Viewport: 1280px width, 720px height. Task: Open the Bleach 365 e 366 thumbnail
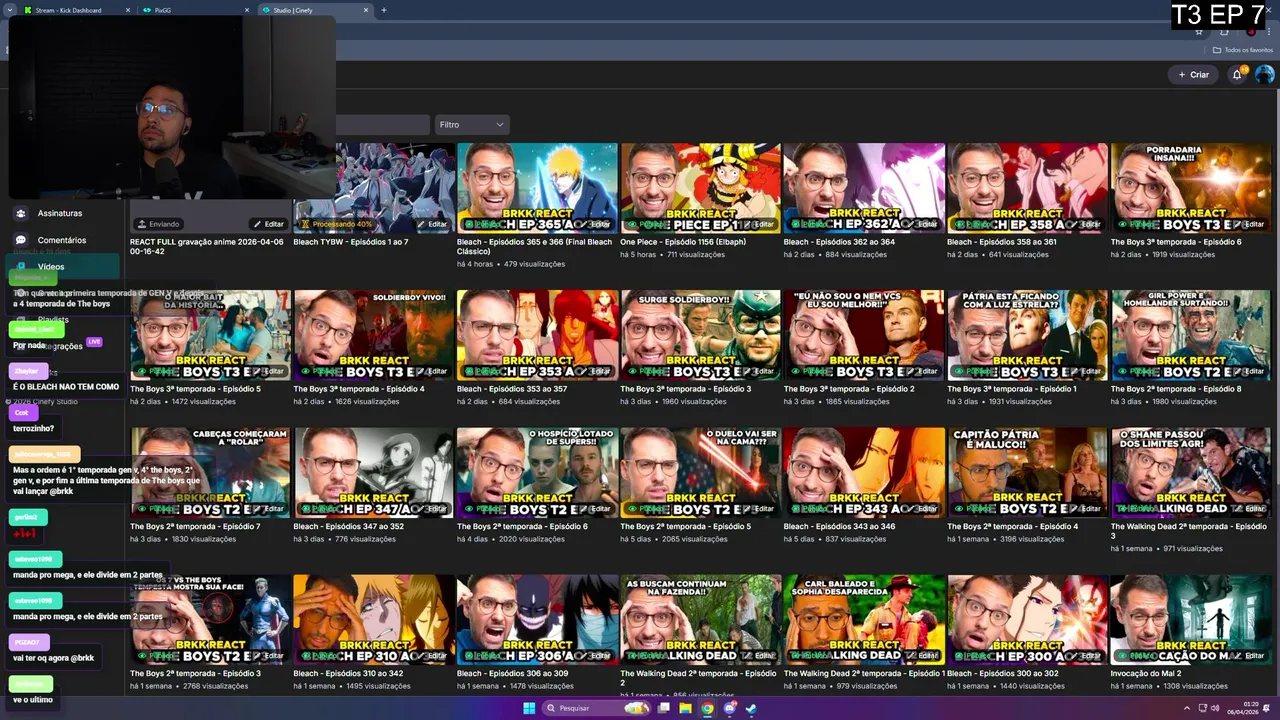[x=537, y=187]
